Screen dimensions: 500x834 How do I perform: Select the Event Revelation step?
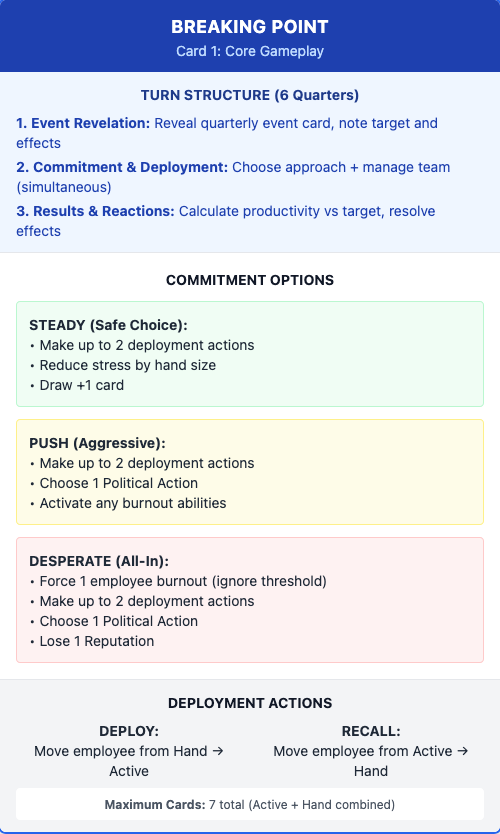click(227, 133)
